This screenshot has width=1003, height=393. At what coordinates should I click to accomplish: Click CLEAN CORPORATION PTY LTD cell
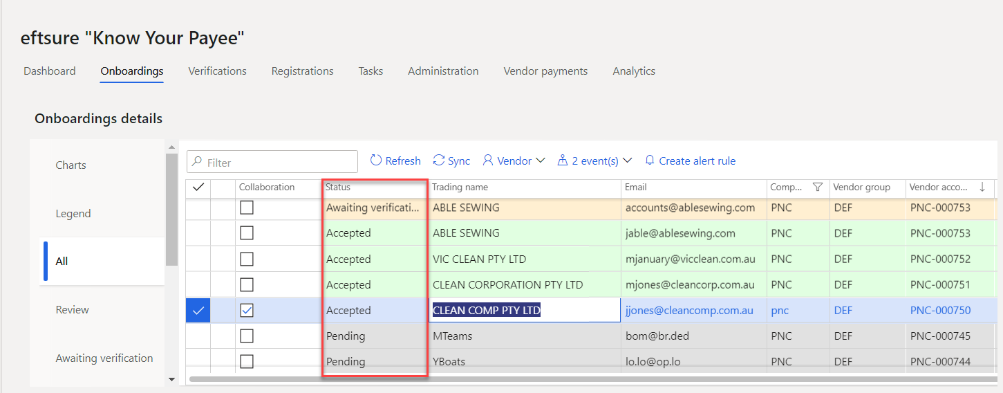525,285
